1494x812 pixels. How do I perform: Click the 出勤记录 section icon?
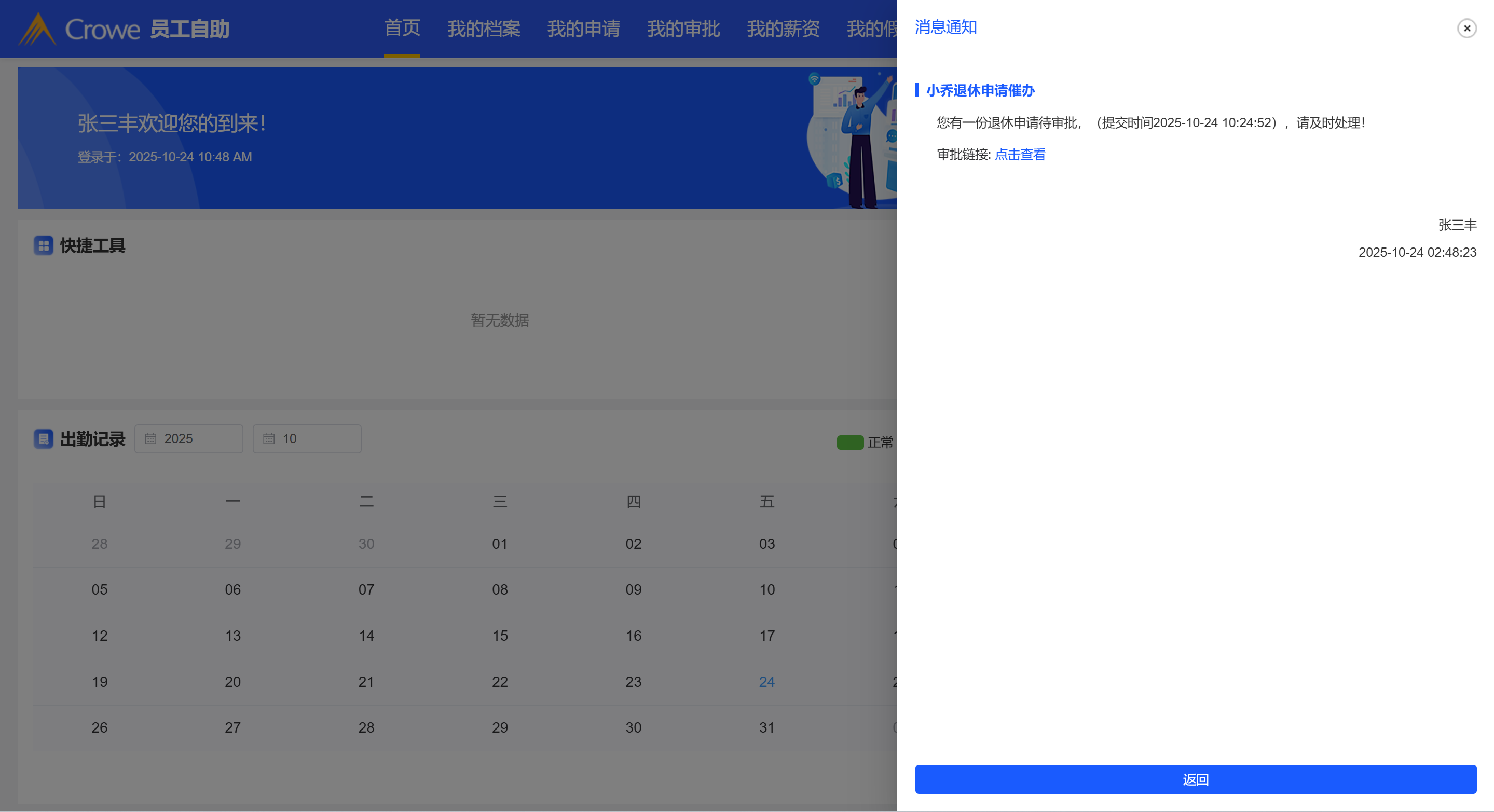pyautogui.click(x=44, y=439)
